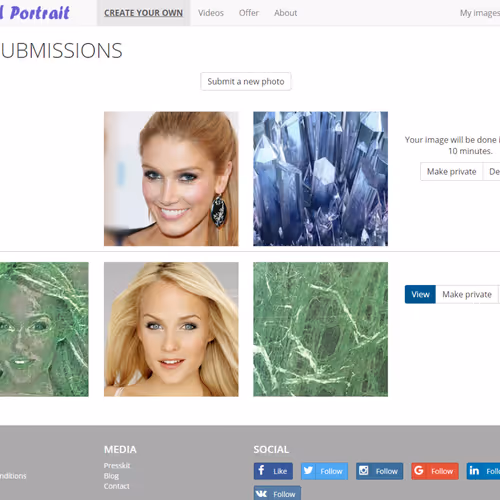Make the crystal submission private

[x=451, y=172]
